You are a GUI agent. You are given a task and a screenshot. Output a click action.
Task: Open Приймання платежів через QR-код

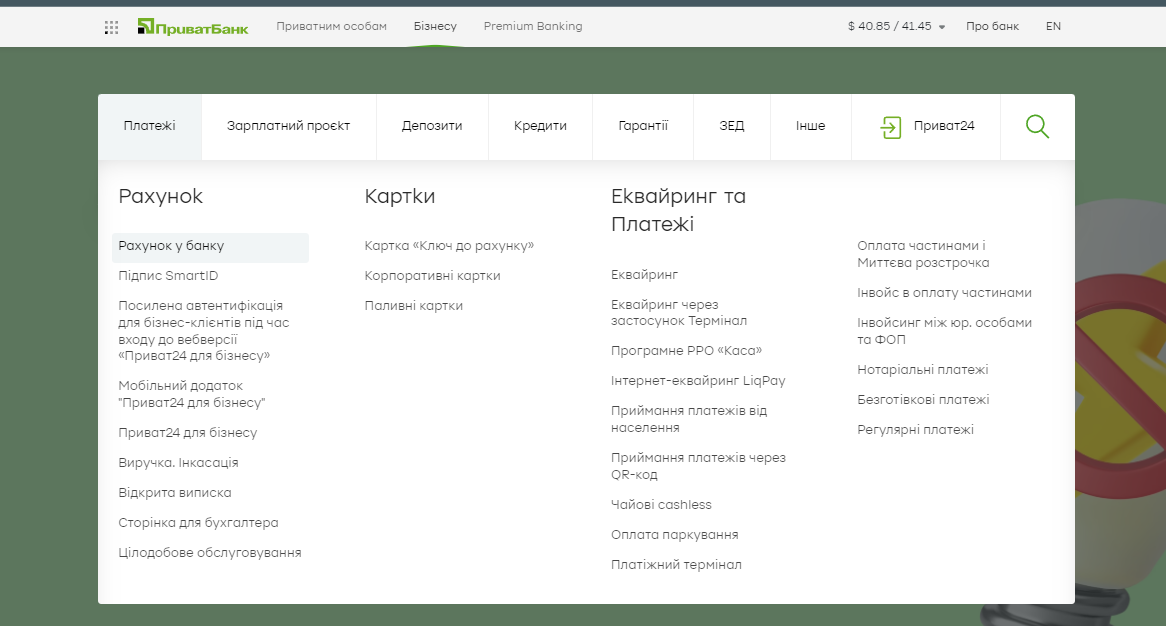[698, 466]
